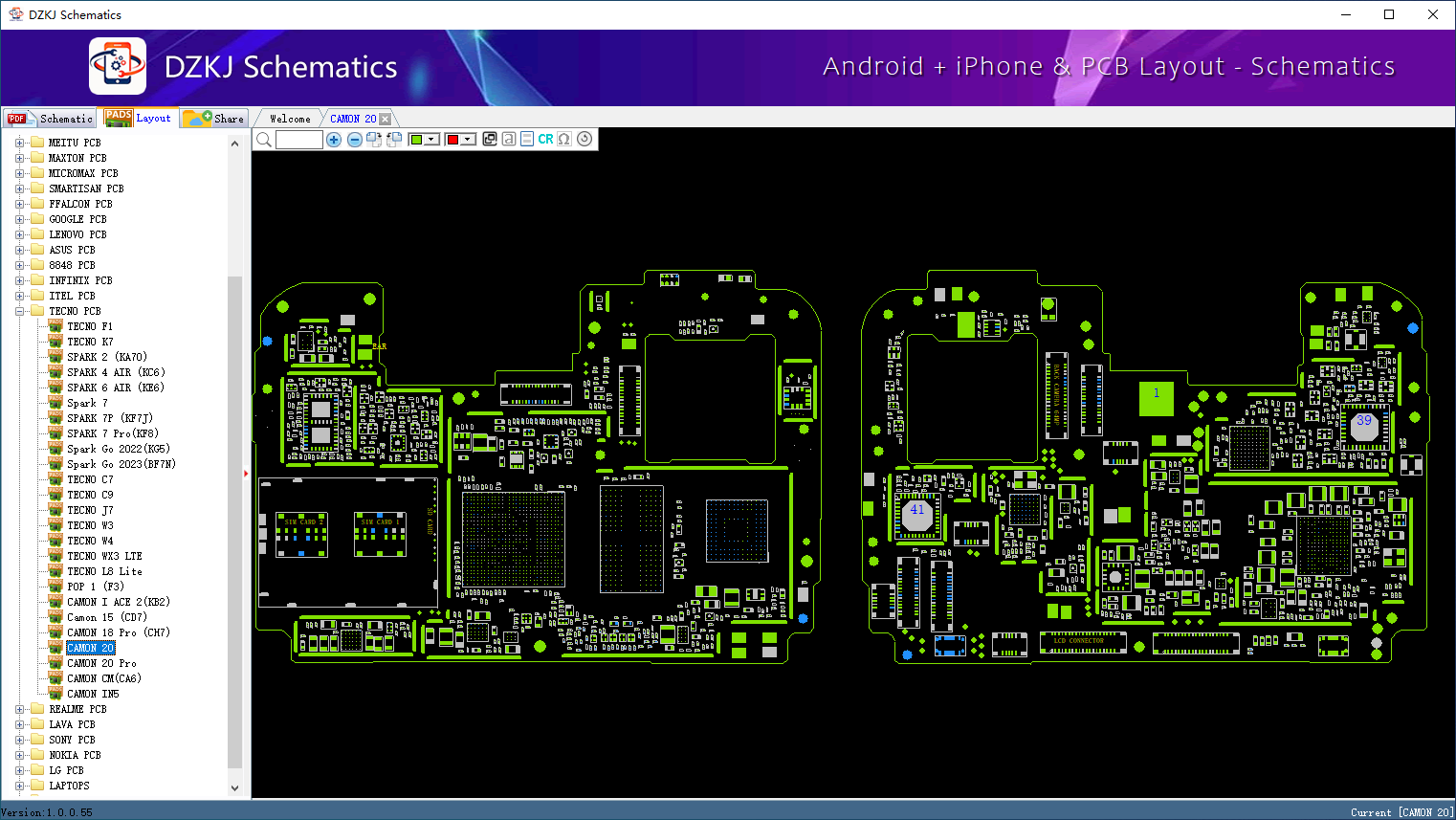Collapse the TECNO PCB folder
Screen dimensions: 1456x820
click(19, 311)
